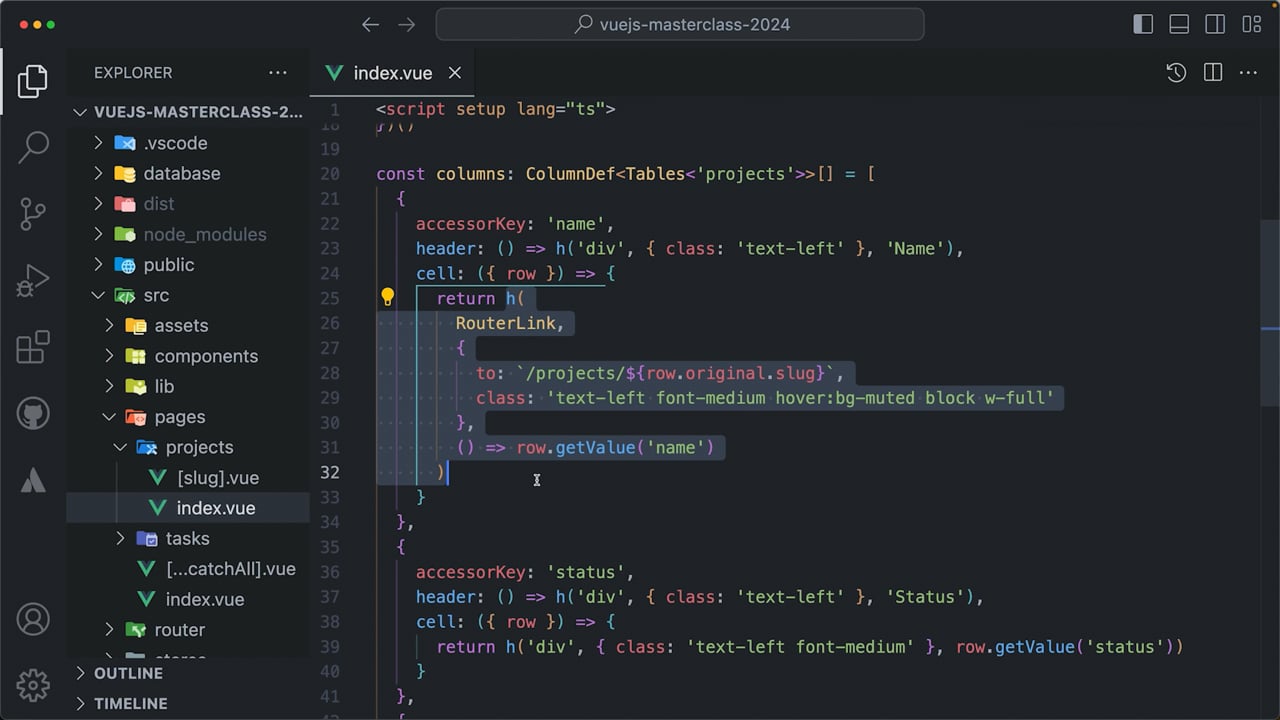Open the Explorer view in activity bar
The width and height of the screenshot is (1280, 720).
click(33, 81)
